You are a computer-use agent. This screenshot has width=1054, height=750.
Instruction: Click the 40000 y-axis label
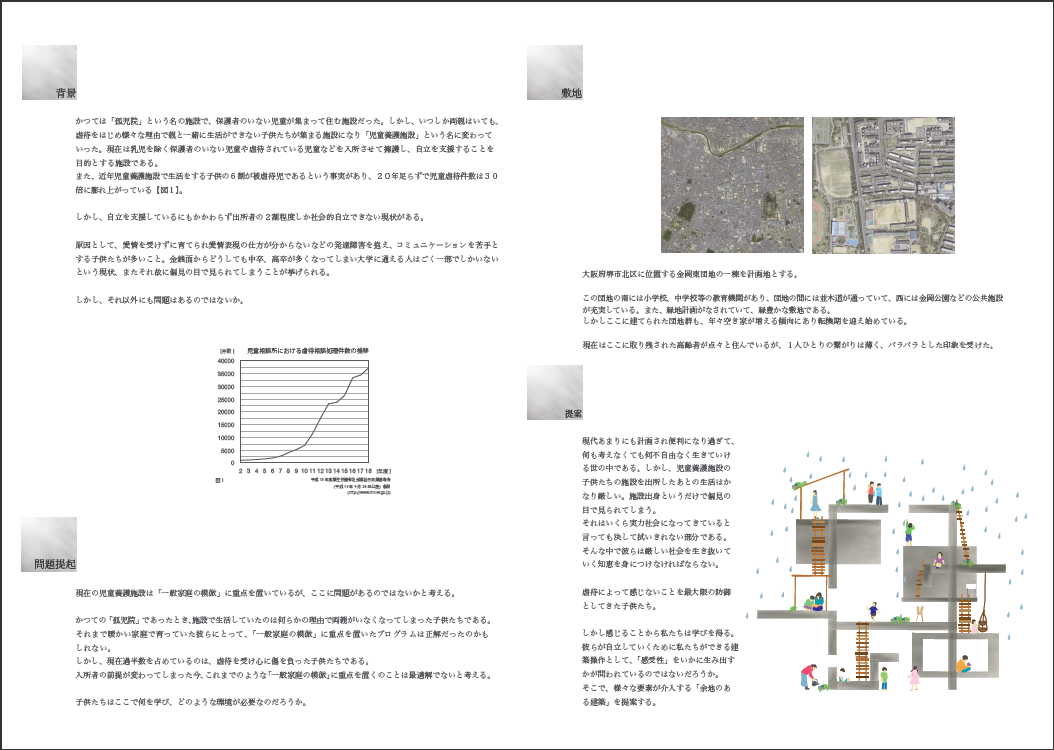click(x=225, y=361)
